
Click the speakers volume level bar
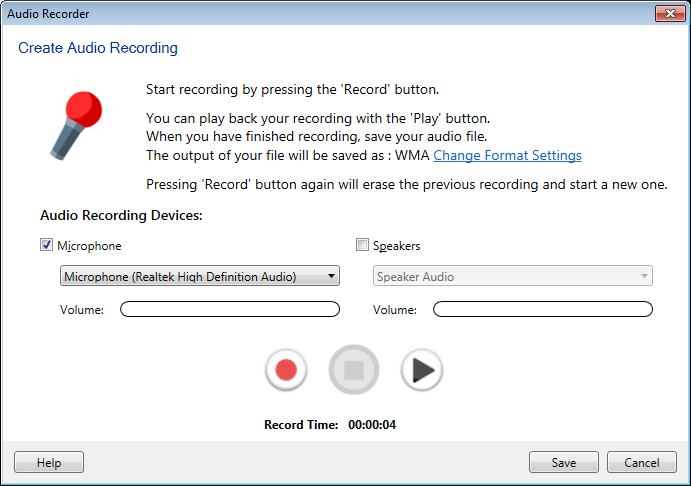pos(542,310)
